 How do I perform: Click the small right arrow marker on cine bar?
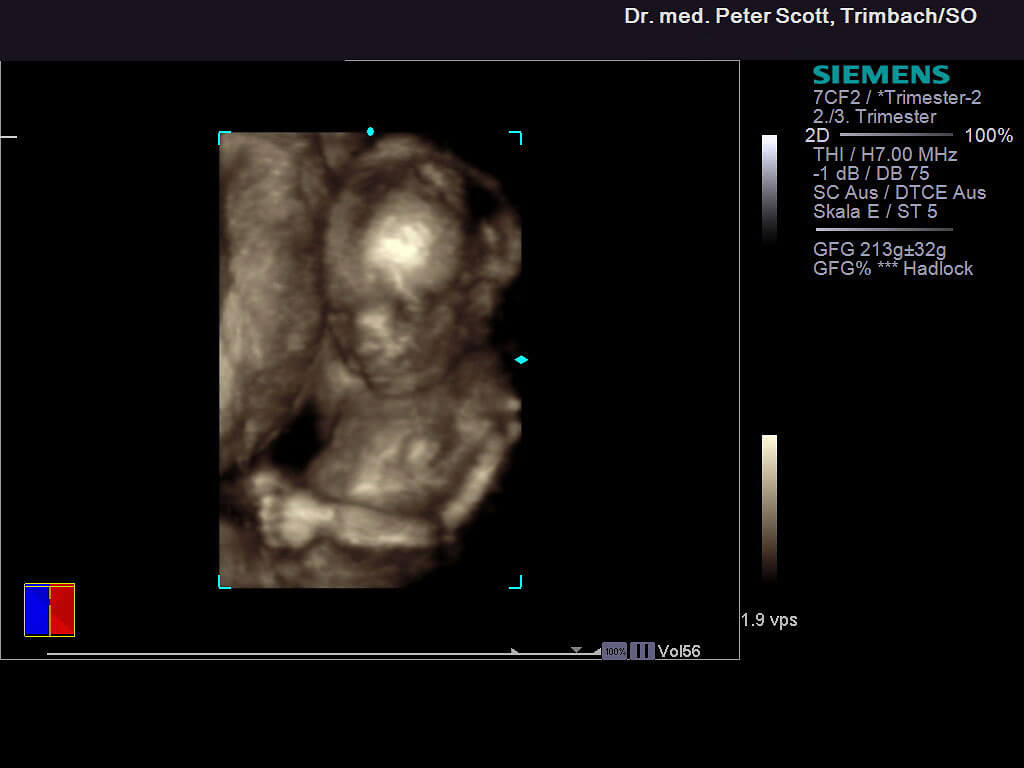[515, 651]
